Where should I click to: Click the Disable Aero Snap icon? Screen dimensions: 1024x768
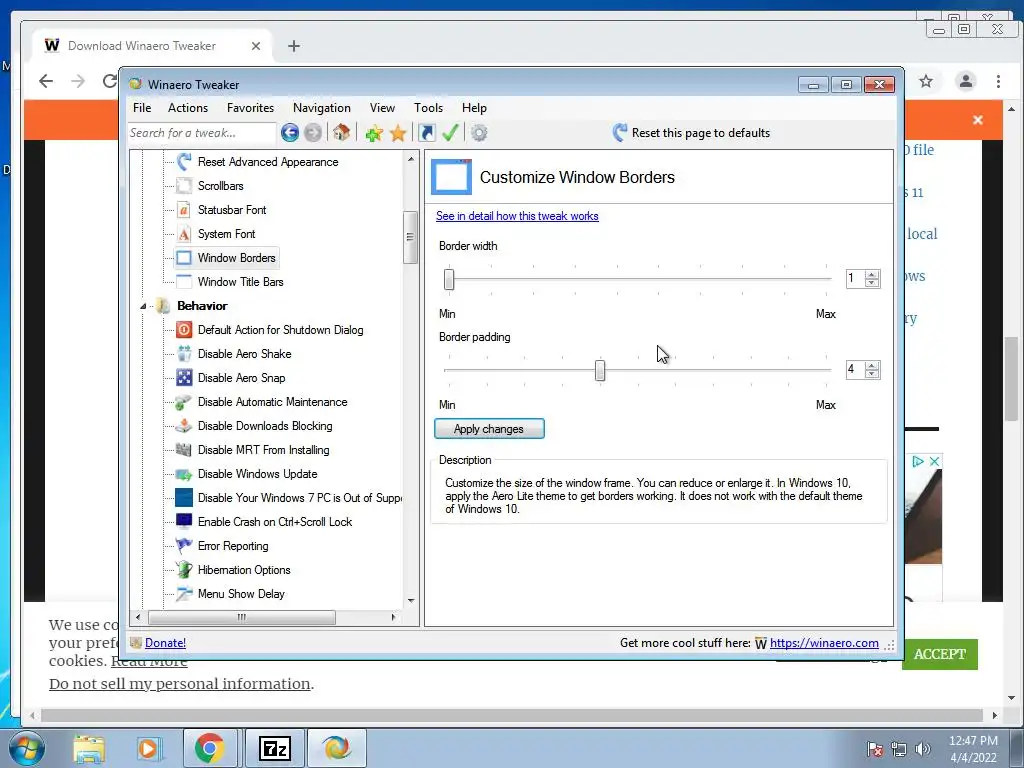coord(184,377)
